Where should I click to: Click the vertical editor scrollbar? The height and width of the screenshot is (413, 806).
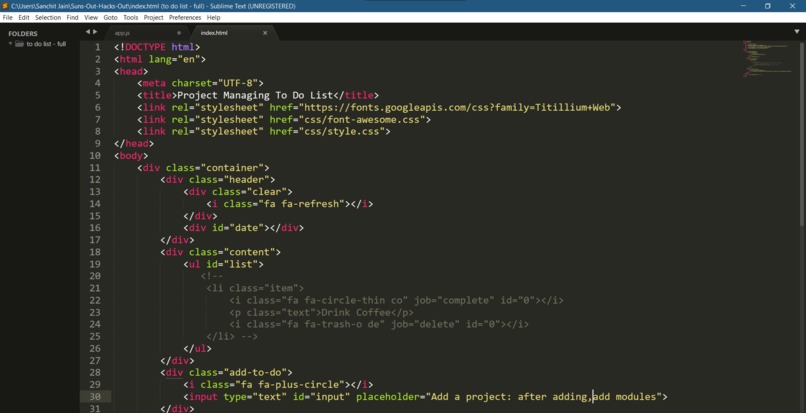(x=802, y=133)
